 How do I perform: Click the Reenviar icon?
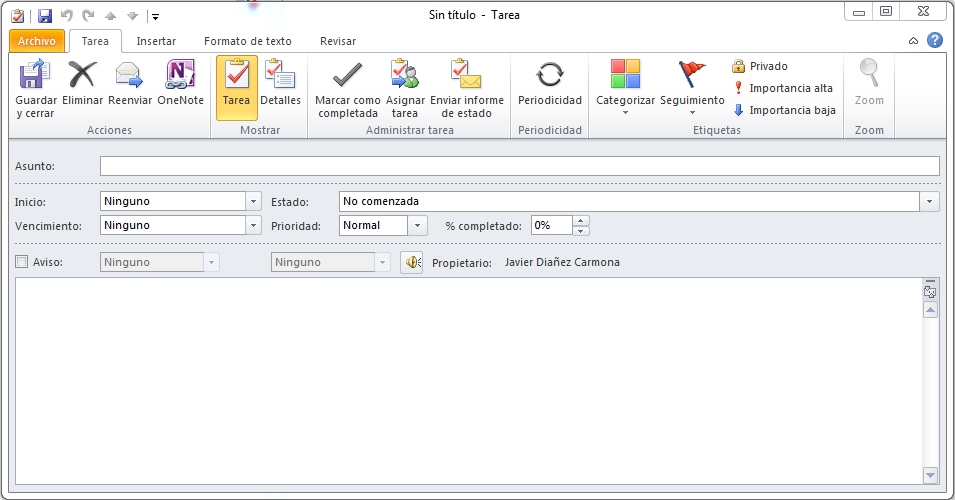coord(129,74)
